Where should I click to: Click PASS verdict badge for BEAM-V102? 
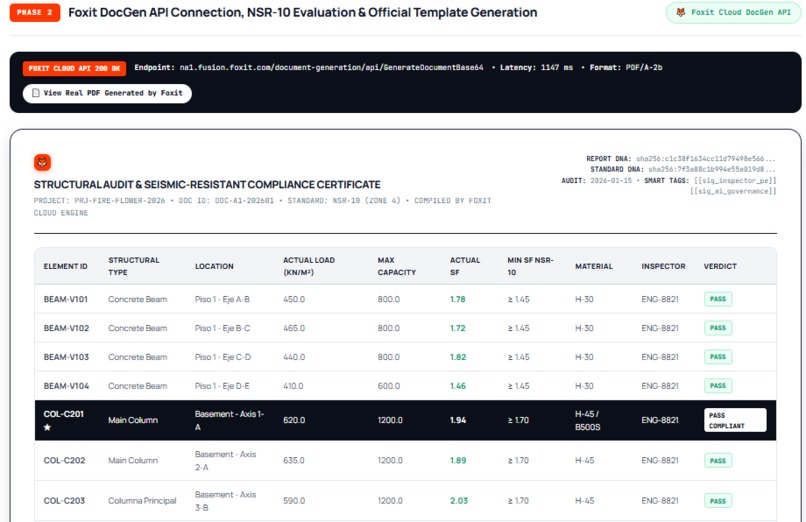tap(718, 328)
